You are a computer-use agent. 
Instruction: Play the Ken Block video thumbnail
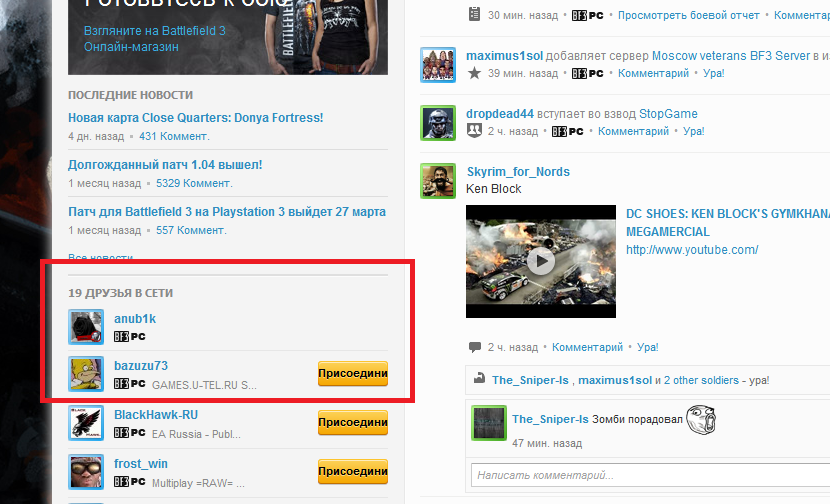point(540,261)
